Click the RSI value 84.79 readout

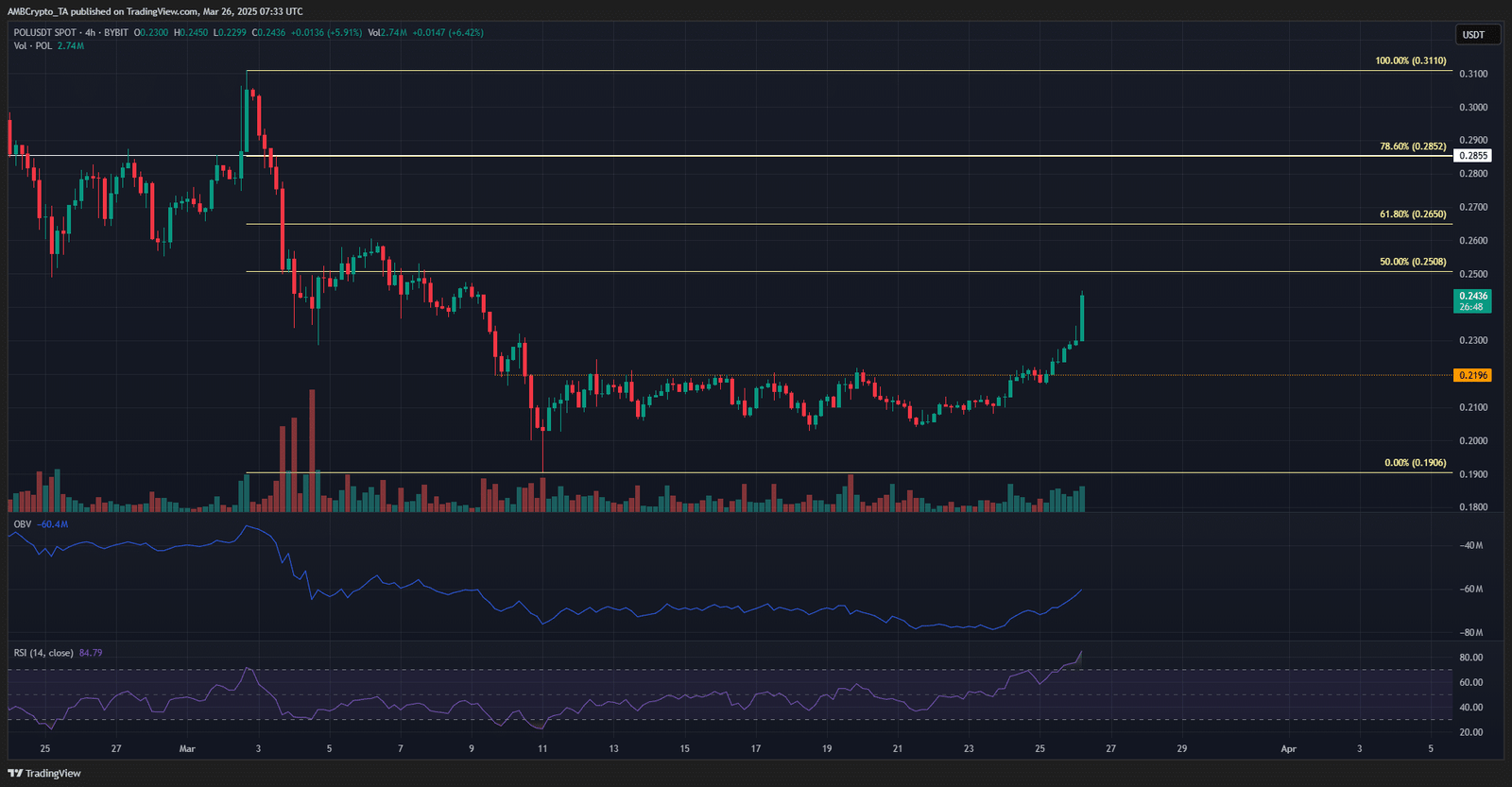pos(91,653)
